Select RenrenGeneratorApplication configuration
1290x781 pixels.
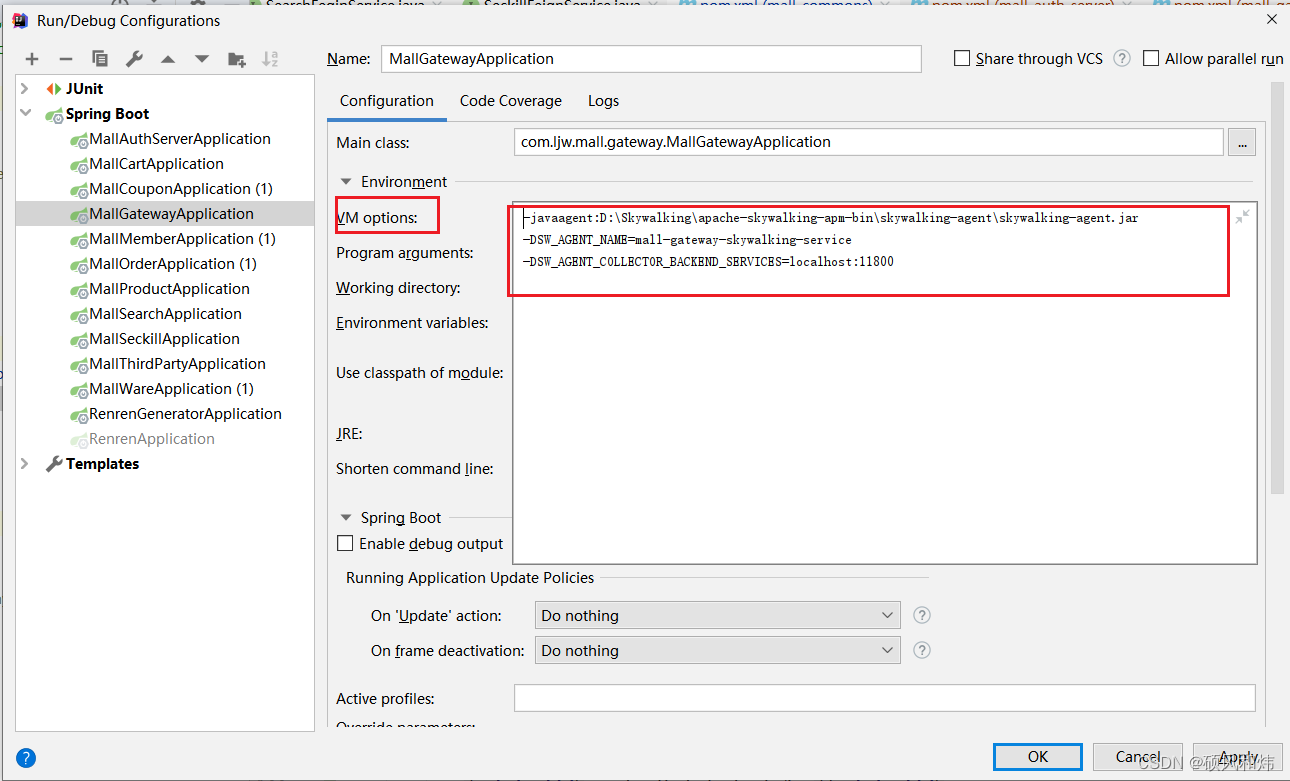tap(185, 414)
